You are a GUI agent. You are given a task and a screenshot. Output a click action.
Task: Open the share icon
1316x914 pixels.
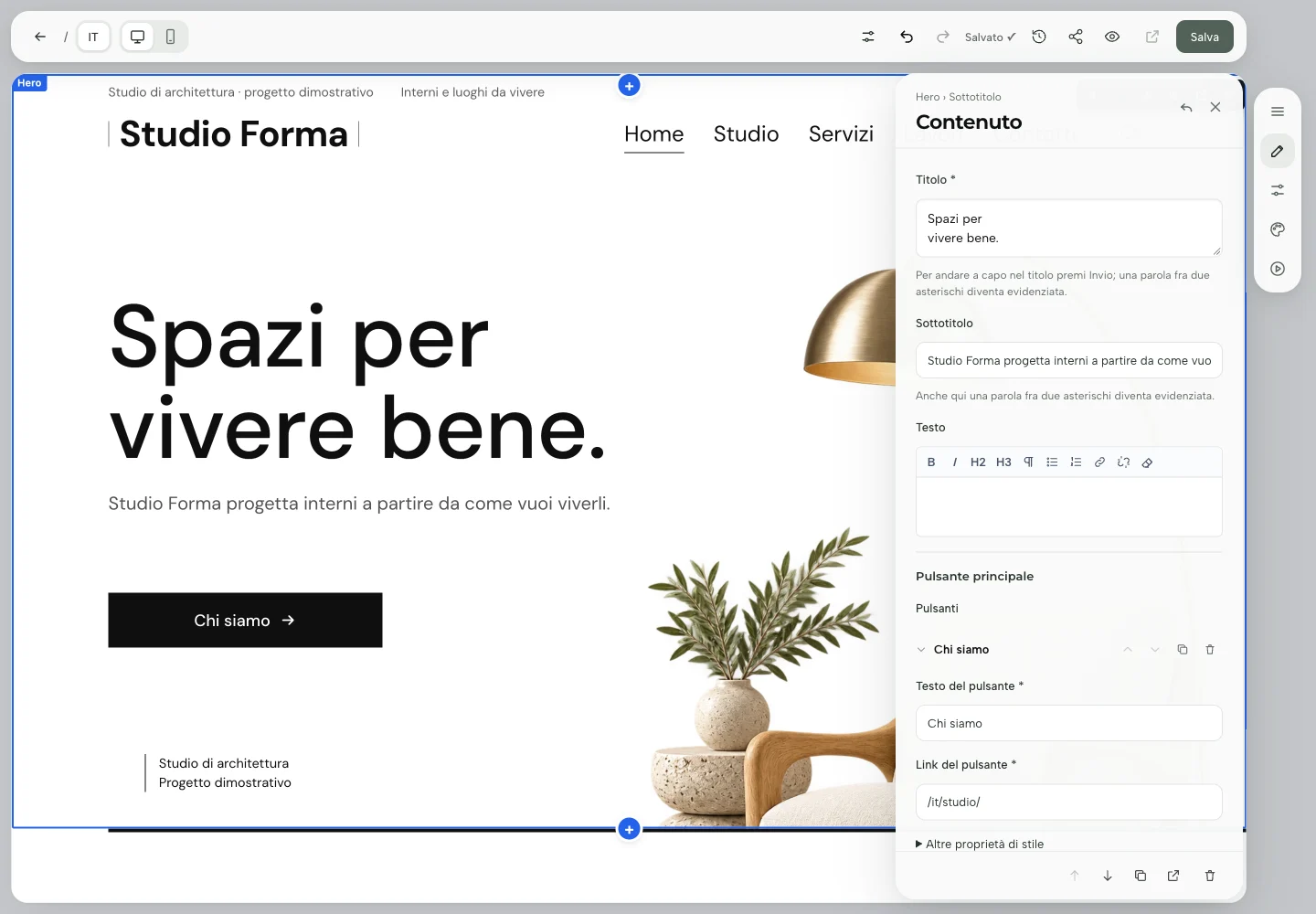click(x=1076, y=37)
